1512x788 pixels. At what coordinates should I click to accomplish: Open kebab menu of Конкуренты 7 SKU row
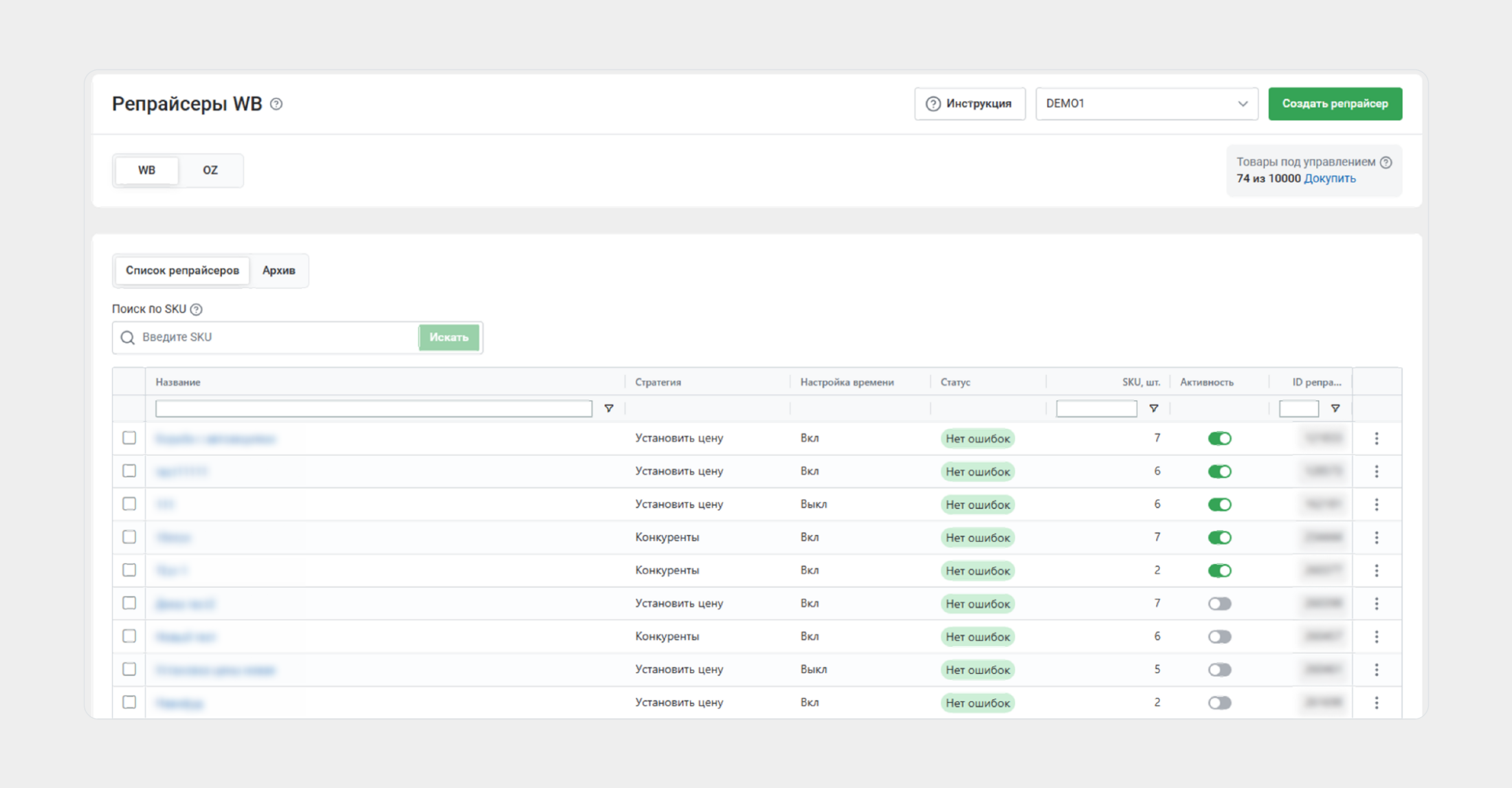(x=1377, y=538)
